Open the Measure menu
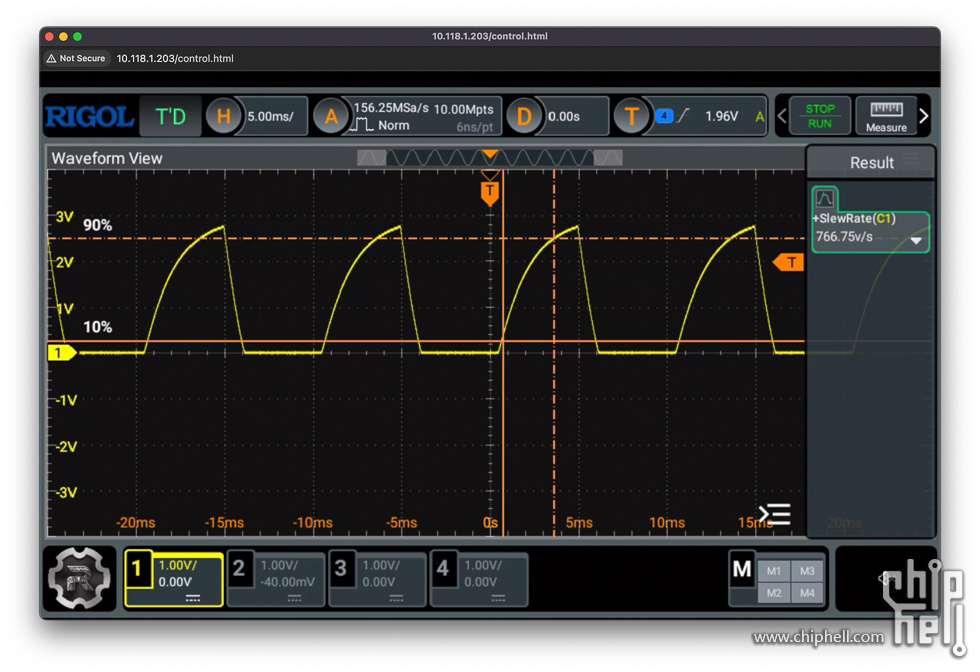980x672 pixels. tap(886, 116)
